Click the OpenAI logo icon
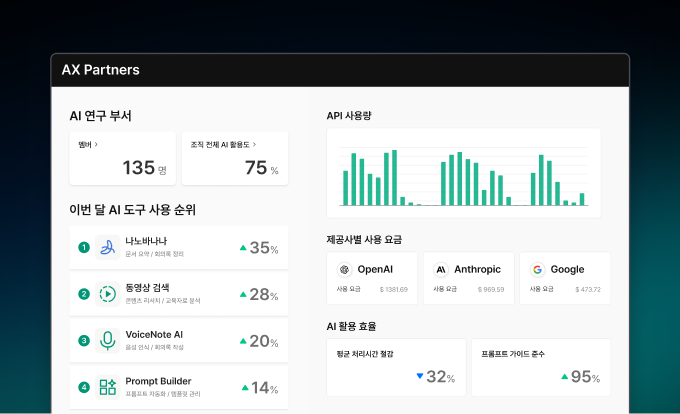This screenshot has height=414, width=680. (x=344, y=270)
